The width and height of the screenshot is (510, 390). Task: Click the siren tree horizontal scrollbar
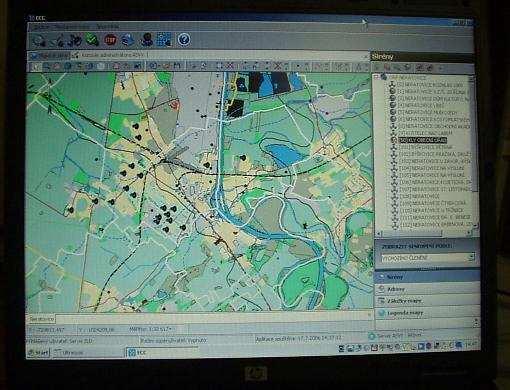424,233
